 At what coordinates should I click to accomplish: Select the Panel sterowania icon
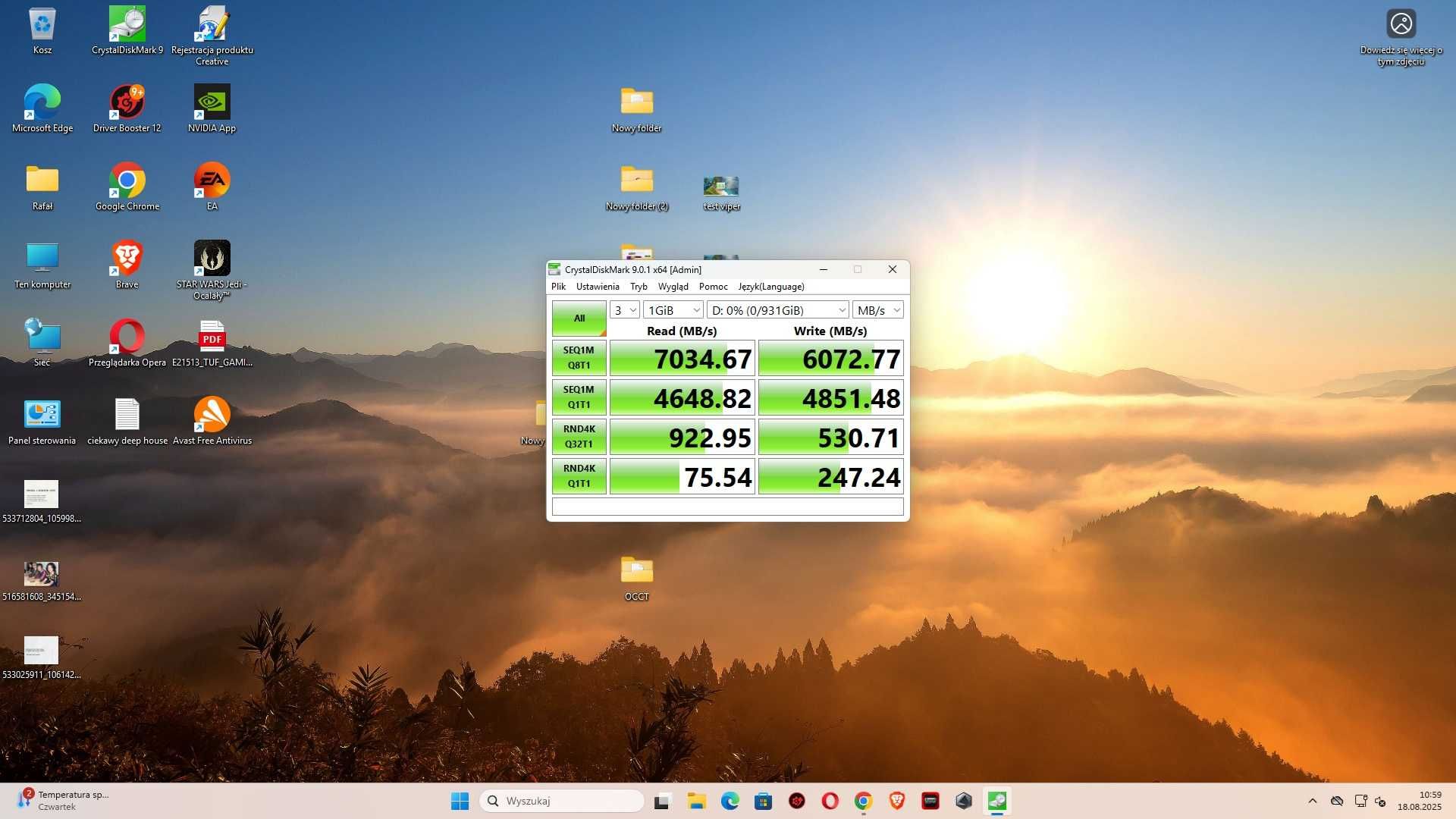[x=42, y=422]
